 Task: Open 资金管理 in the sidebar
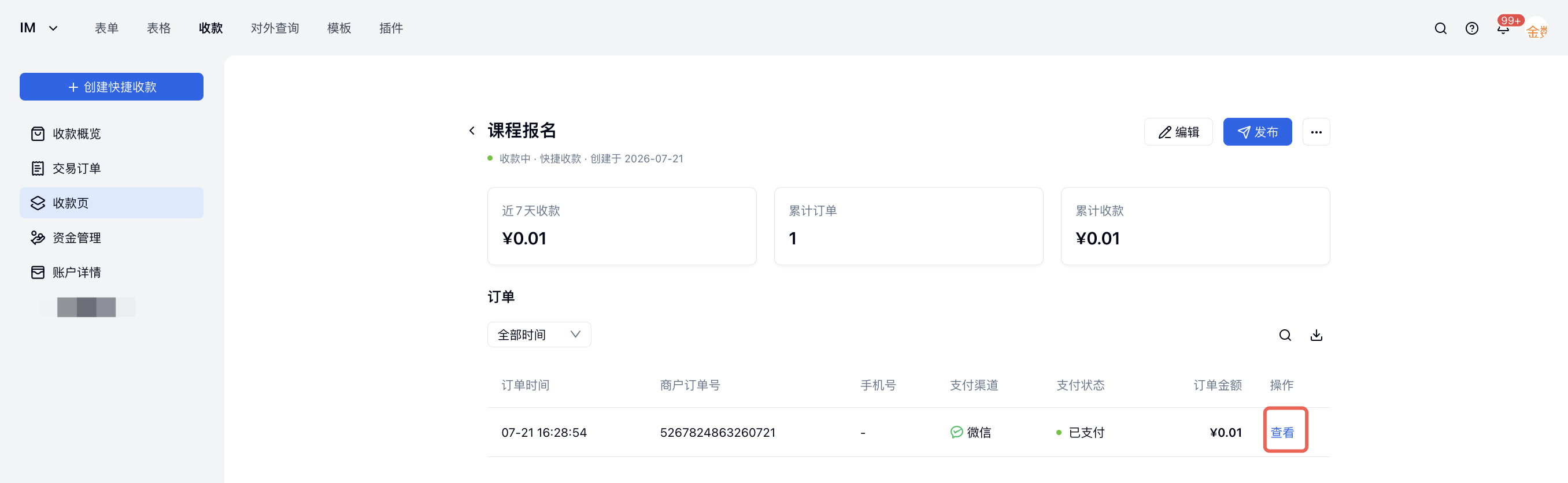112,238
